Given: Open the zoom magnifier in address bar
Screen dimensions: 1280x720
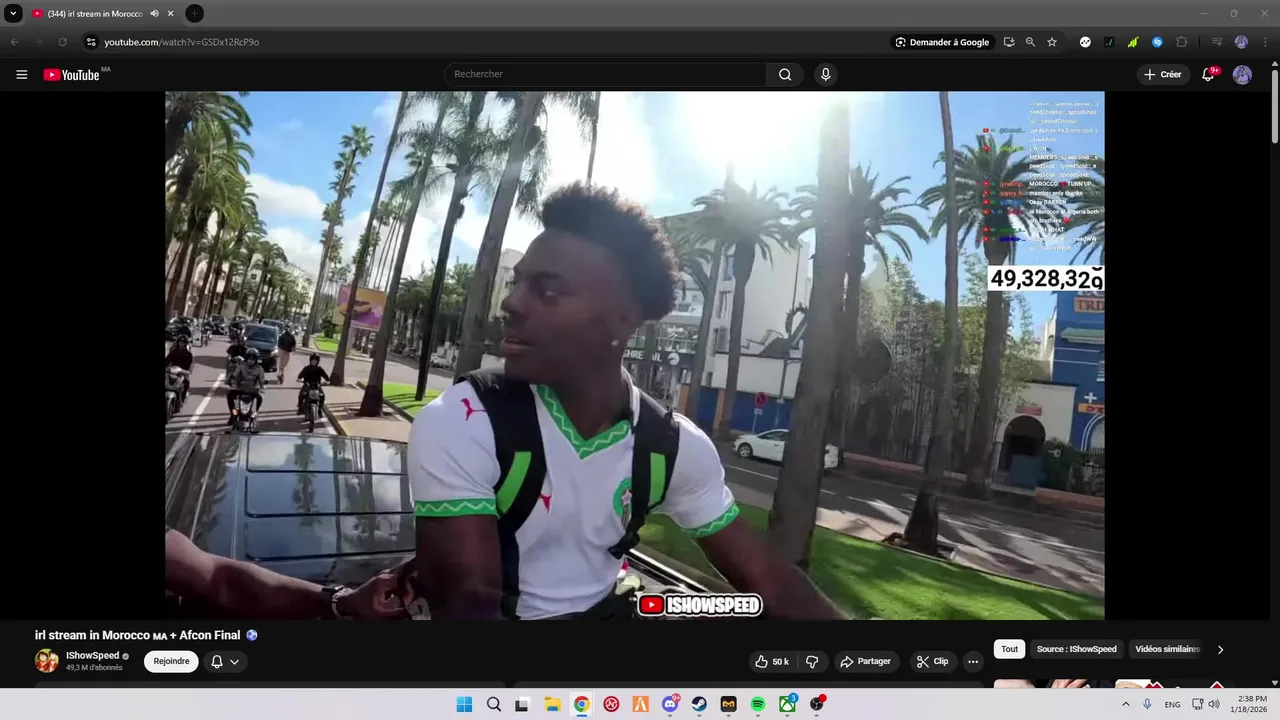Looking at the screenshot, I should coord(1030,42).
